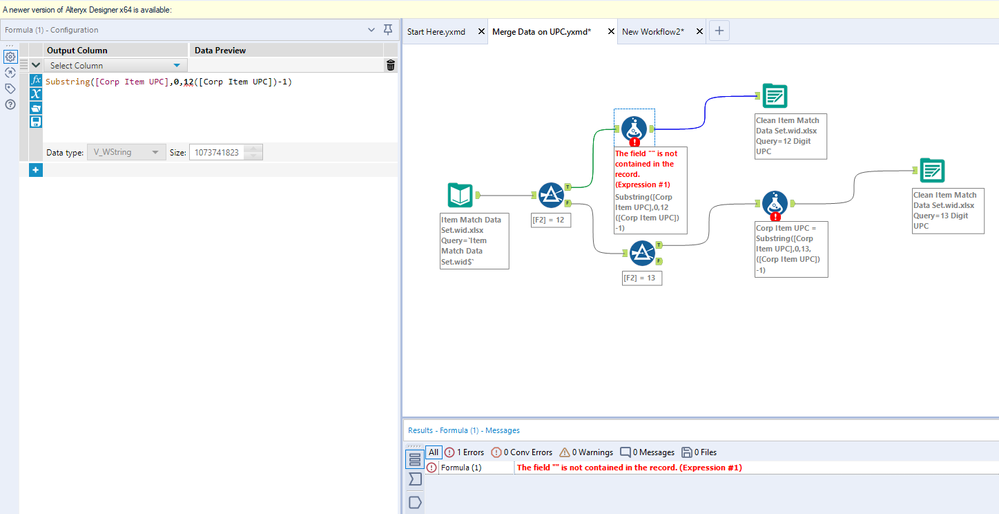The width and height of the screenshot is (999, 514).
Task: Toggle the 0 Warnings filter
Action: [x=586, y=452]
